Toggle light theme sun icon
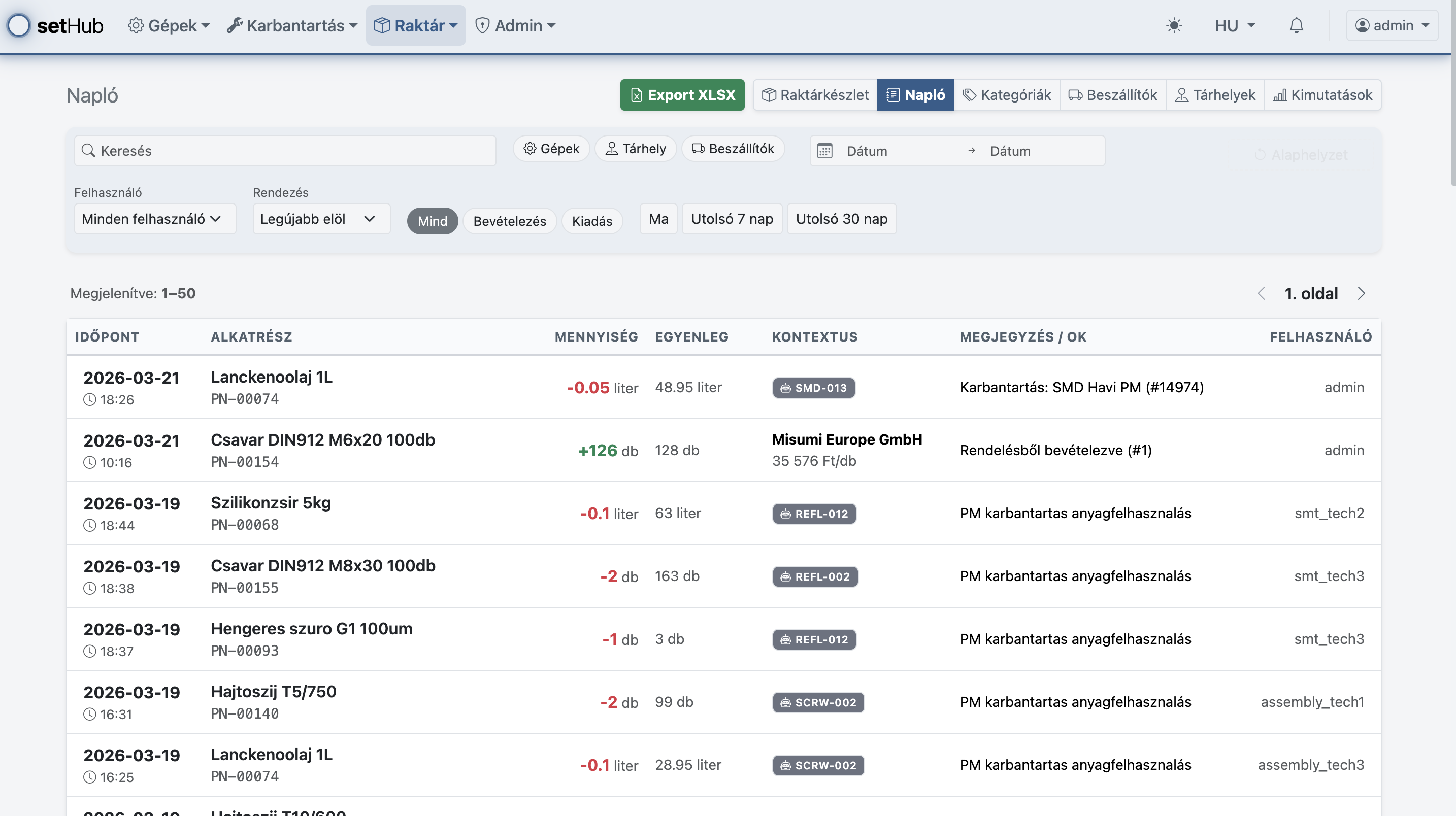 pyautogui.click(x=1174, y=26)
